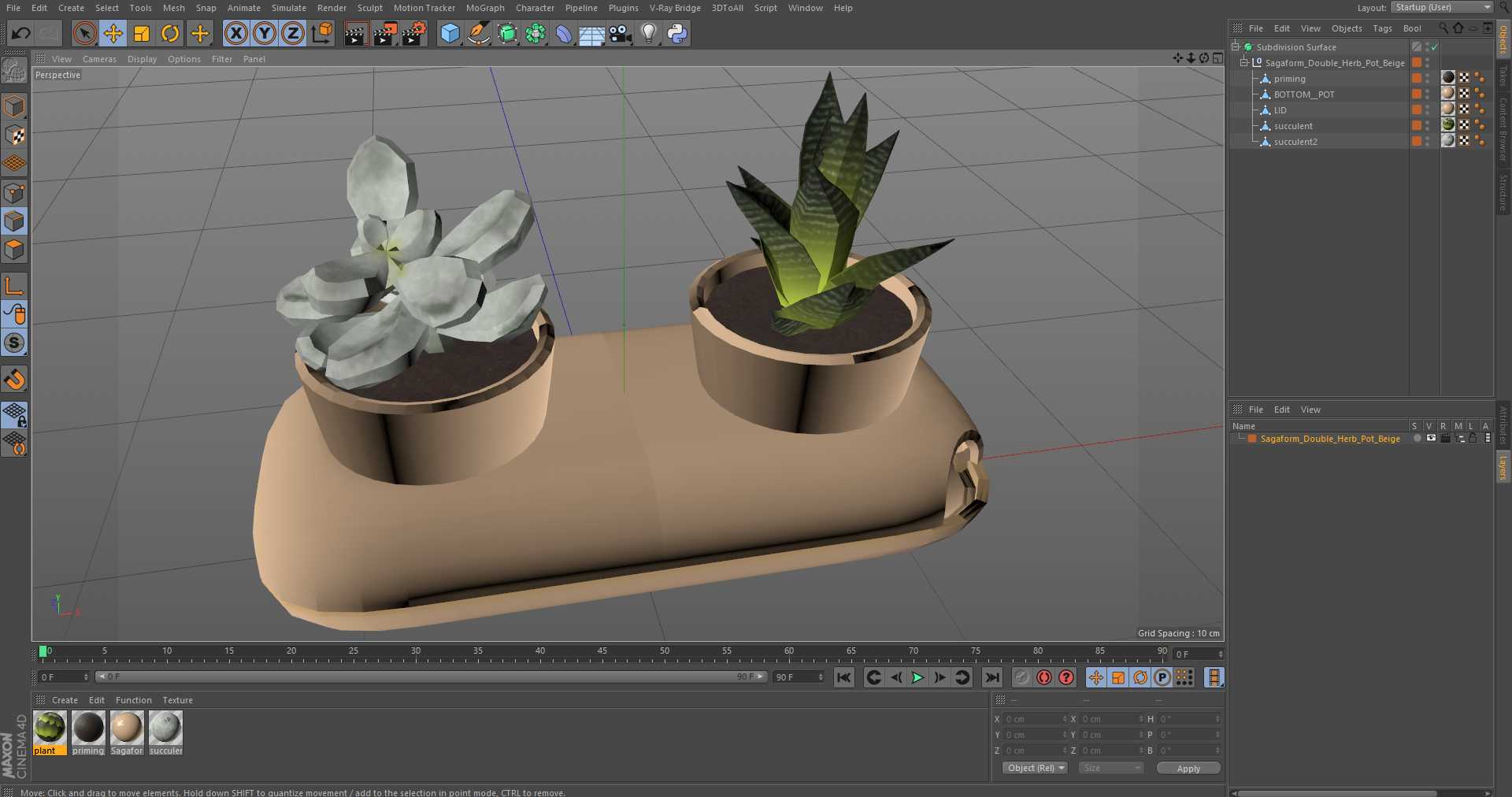Toggle Snap enable icon in left toolbar
The width and height of the screenshot is (1512, 797).
pos(14,380)
